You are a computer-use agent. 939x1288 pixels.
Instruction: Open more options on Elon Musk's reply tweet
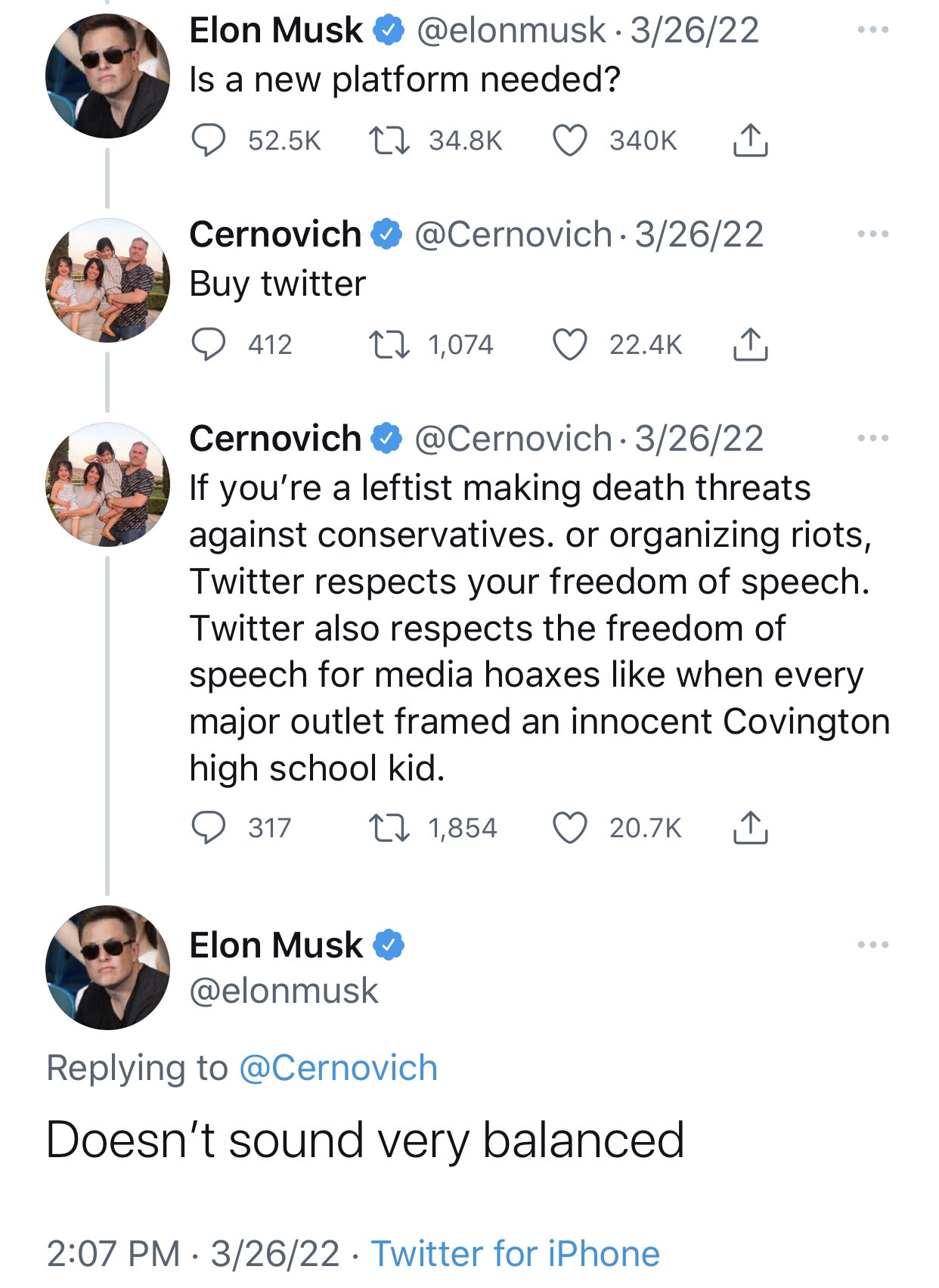click(x=873, y=945)
